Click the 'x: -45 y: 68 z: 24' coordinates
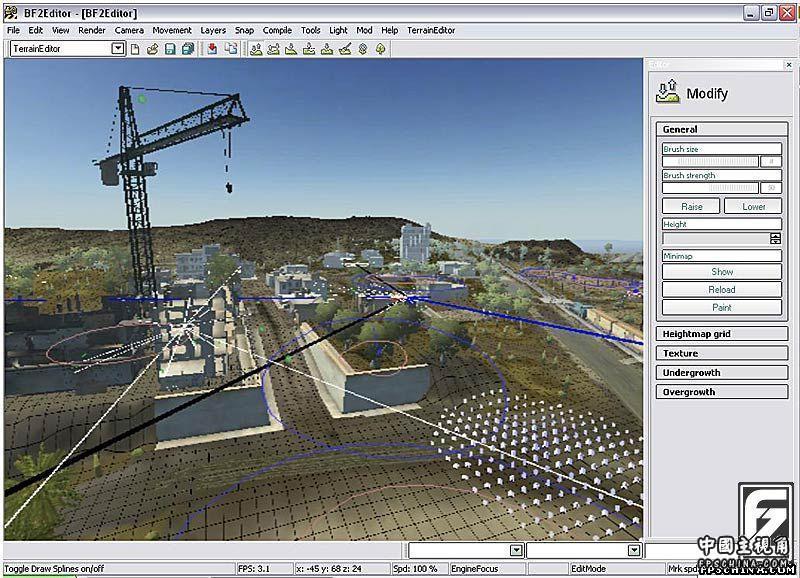 (329, 568)
